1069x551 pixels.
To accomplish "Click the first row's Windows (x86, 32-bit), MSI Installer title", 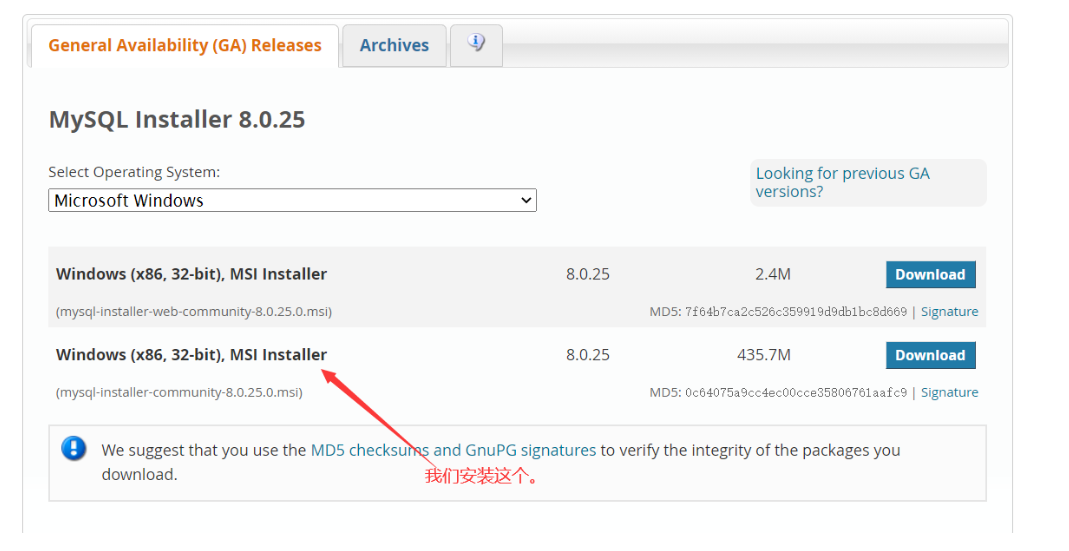I will coord(192,274).
